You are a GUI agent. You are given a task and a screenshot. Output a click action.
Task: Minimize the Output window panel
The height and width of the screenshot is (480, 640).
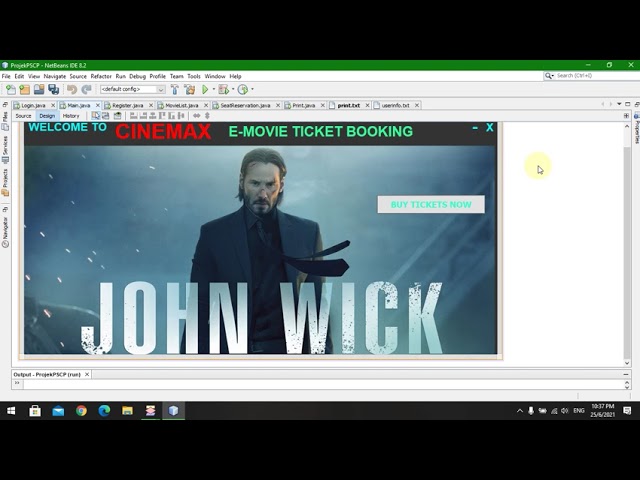click(626, 374)
